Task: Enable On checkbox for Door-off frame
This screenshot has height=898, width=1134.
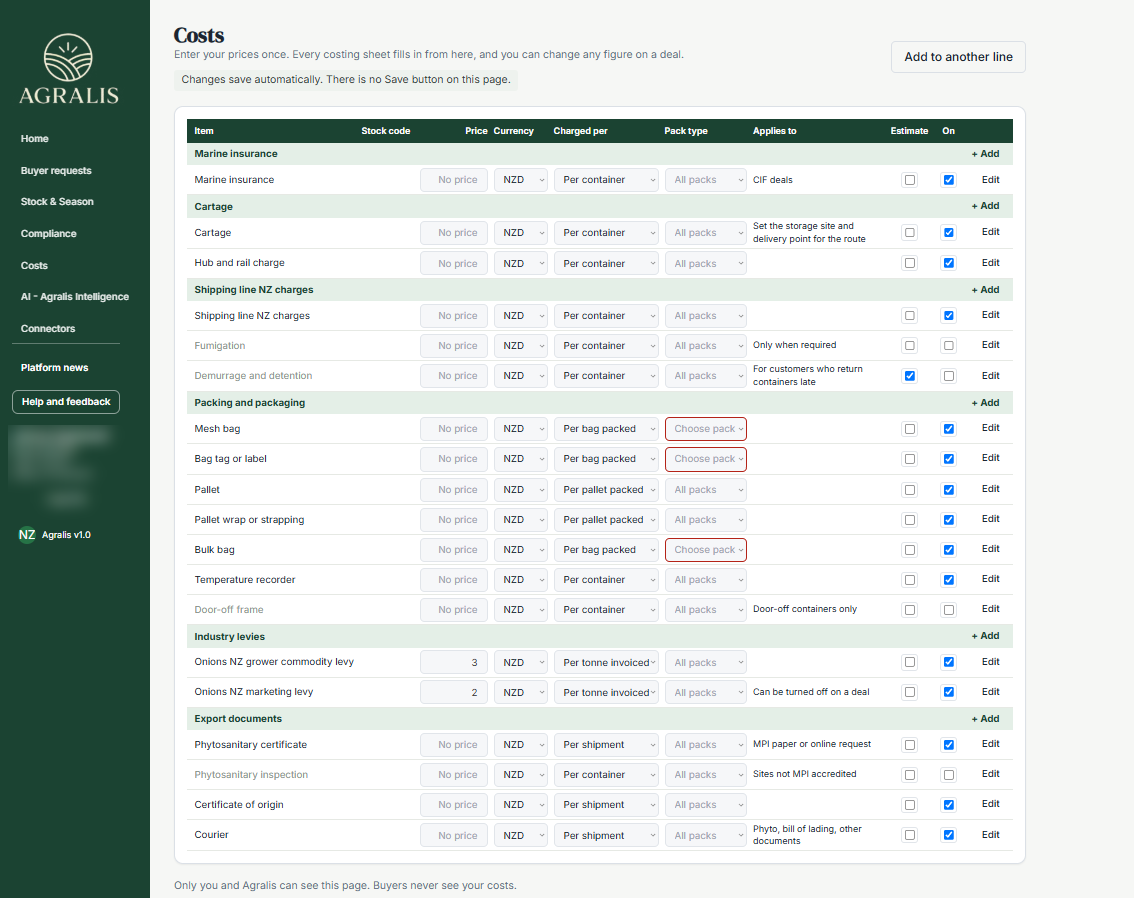Action: [949, 610]
